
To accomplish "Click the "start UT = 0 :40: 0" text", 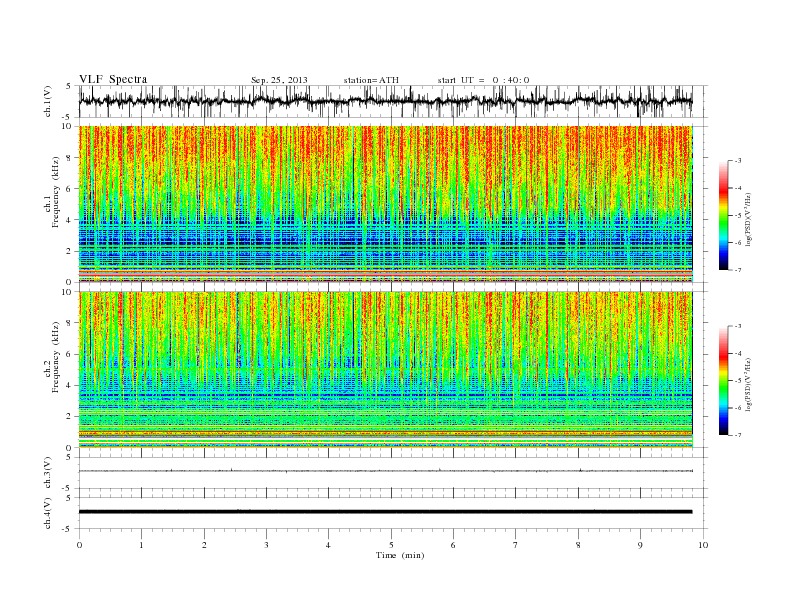I will tap(483, 80).
